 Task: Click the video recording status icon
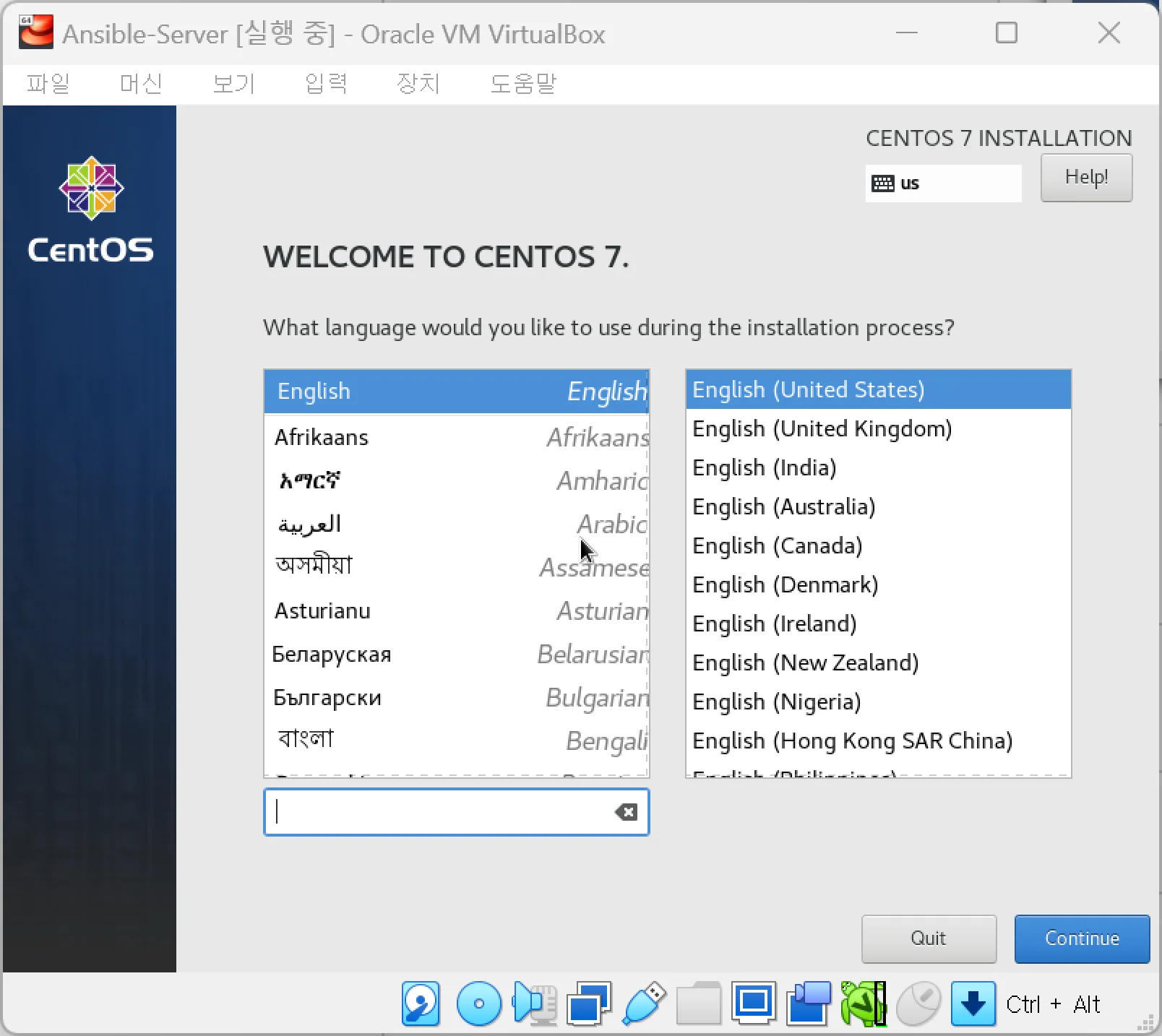coord(809,1003)
